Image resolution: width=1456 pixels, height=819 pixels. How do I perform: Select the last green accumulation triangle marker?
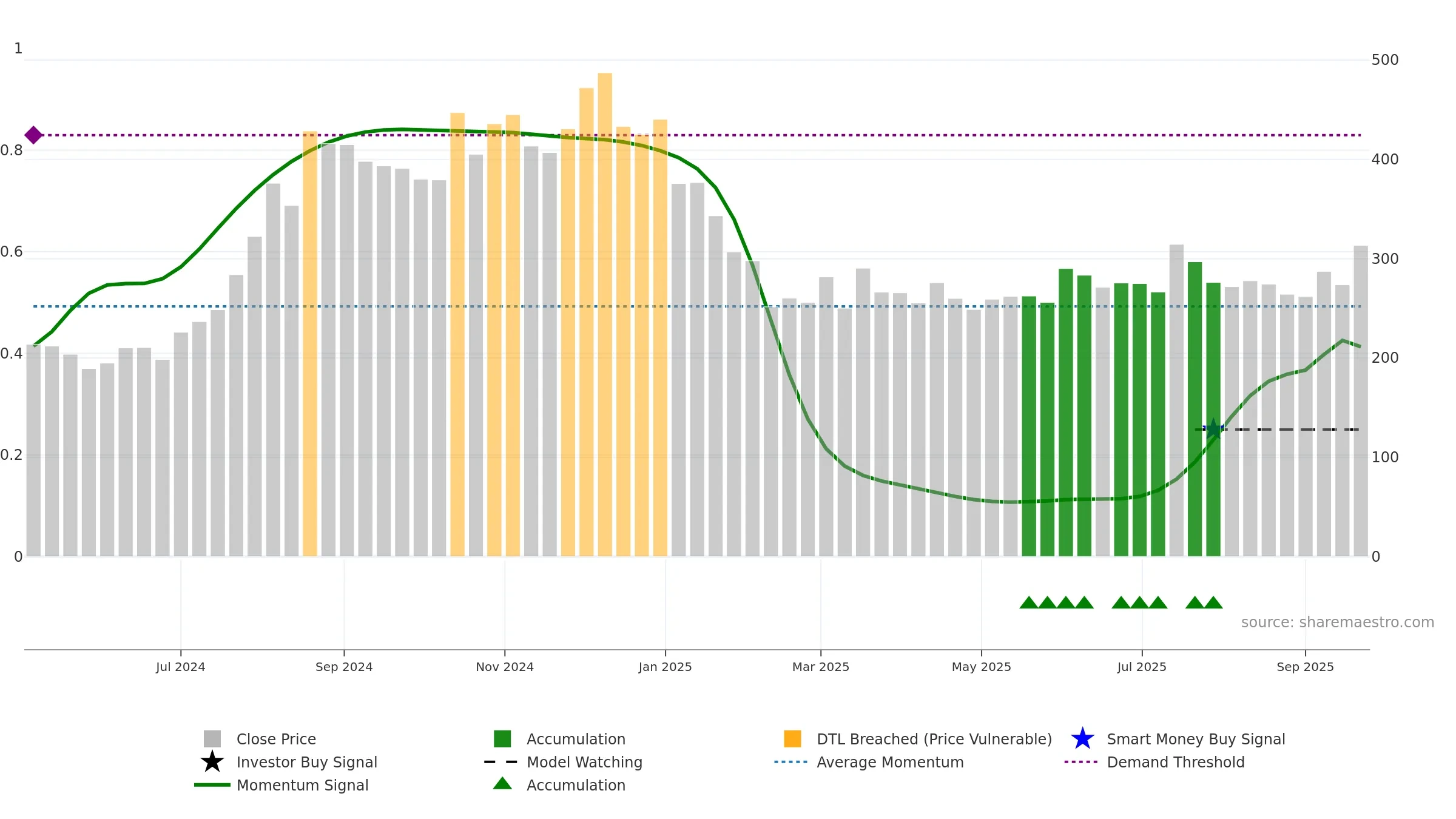(x=1213, y=602)
